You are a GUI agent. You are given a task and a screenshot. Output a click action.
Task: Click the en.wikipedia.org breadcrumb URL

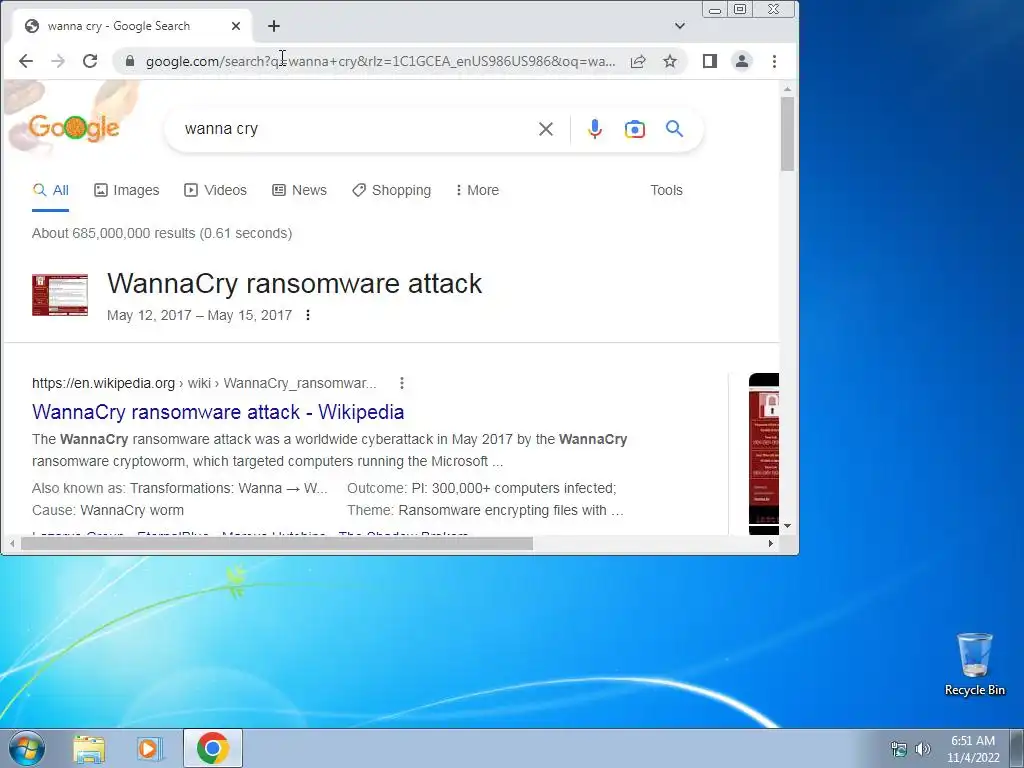[x=204, y=383]
